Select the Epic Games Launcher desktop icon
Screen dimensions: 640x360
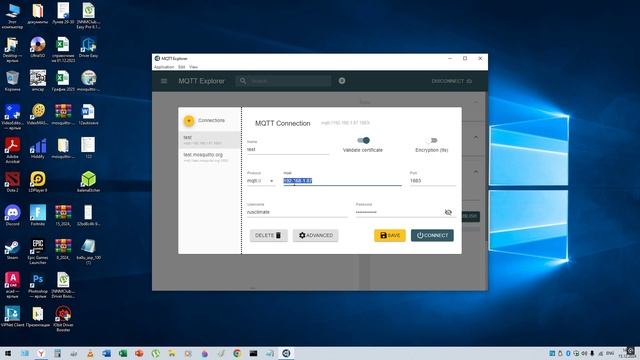38,251
